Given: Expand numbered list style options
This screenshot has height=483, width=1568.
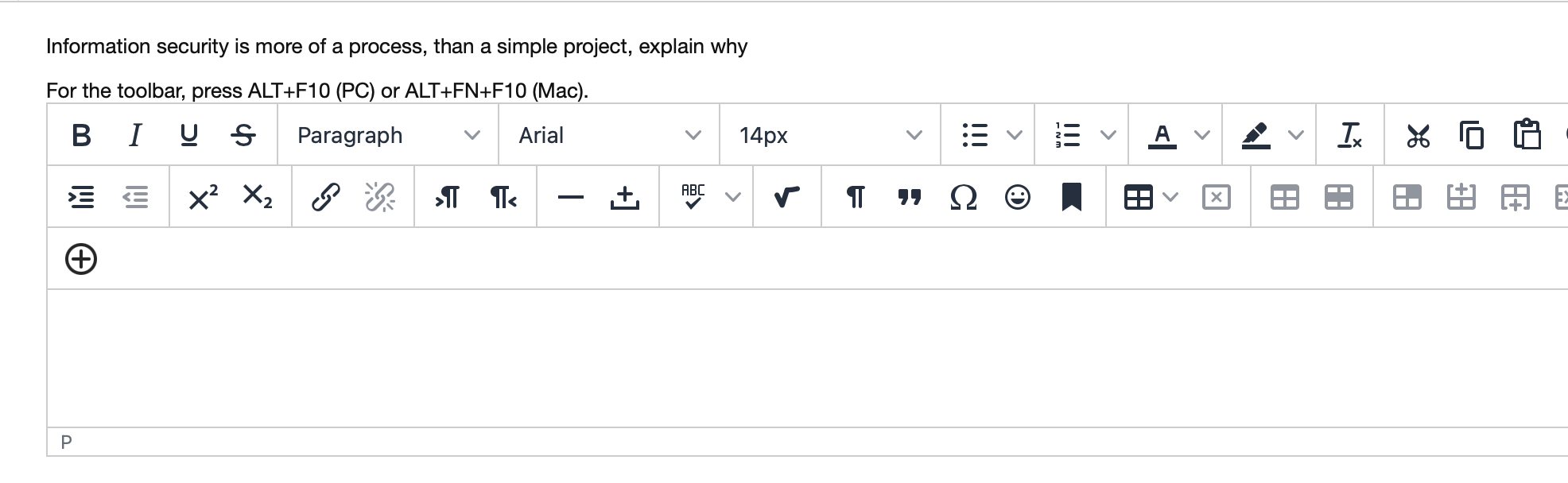Looking at the screenshot, I should coord(1108,135).
